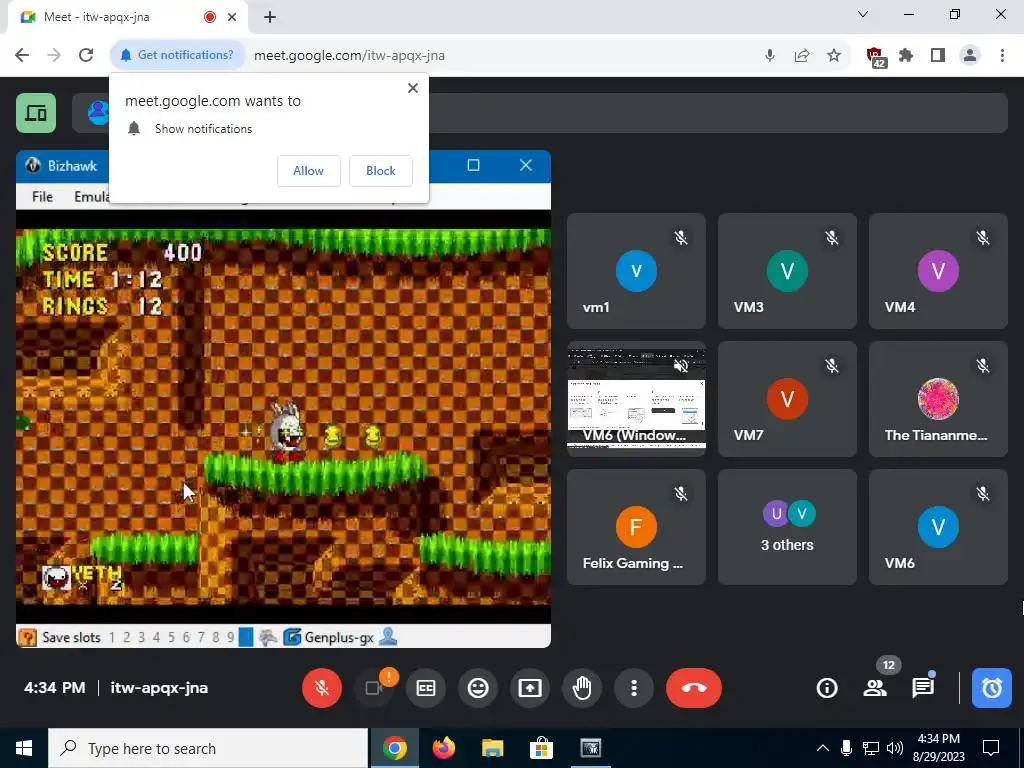Dismiss the notification permission popup
1024x768 pixels.
click(413, 88)
